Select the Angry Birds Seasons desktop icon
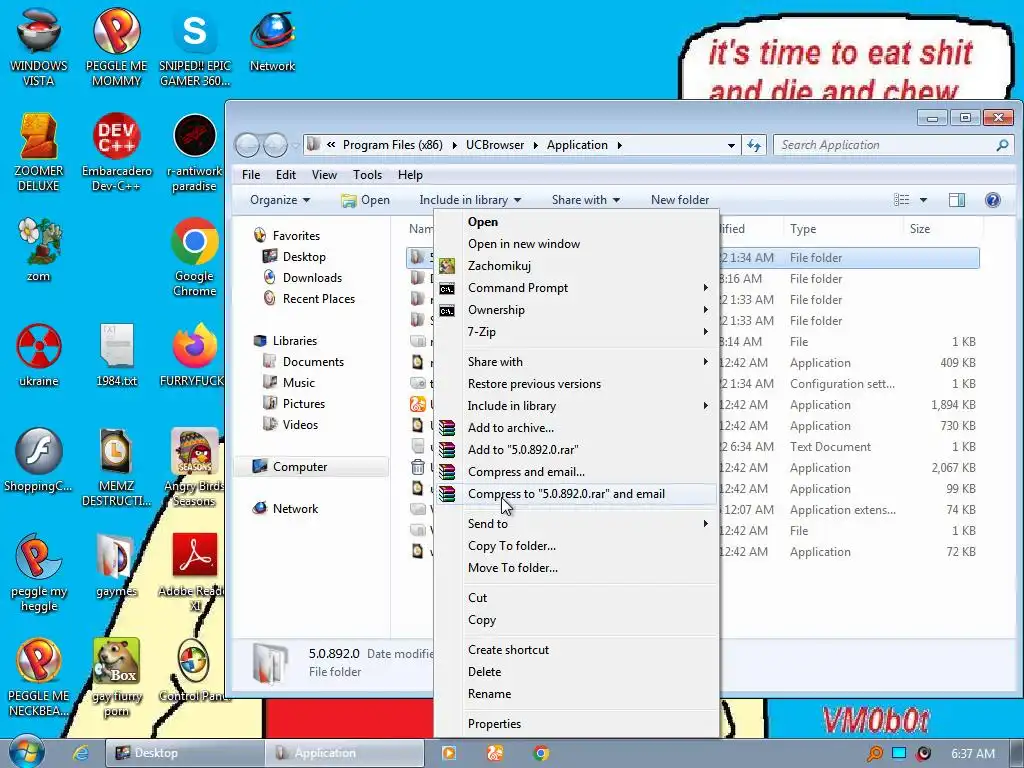This screenshot has height=768, width=1024. pos(195,468)
